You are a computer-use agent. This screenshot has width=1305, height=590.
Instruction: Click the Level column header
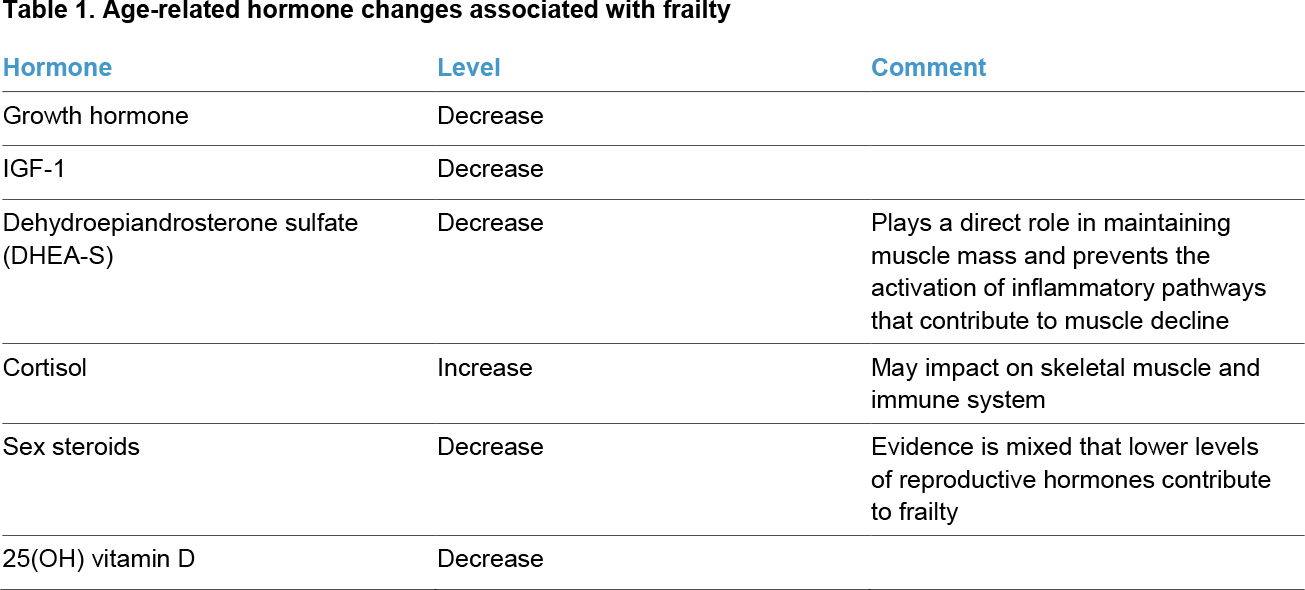coord(469,68)
